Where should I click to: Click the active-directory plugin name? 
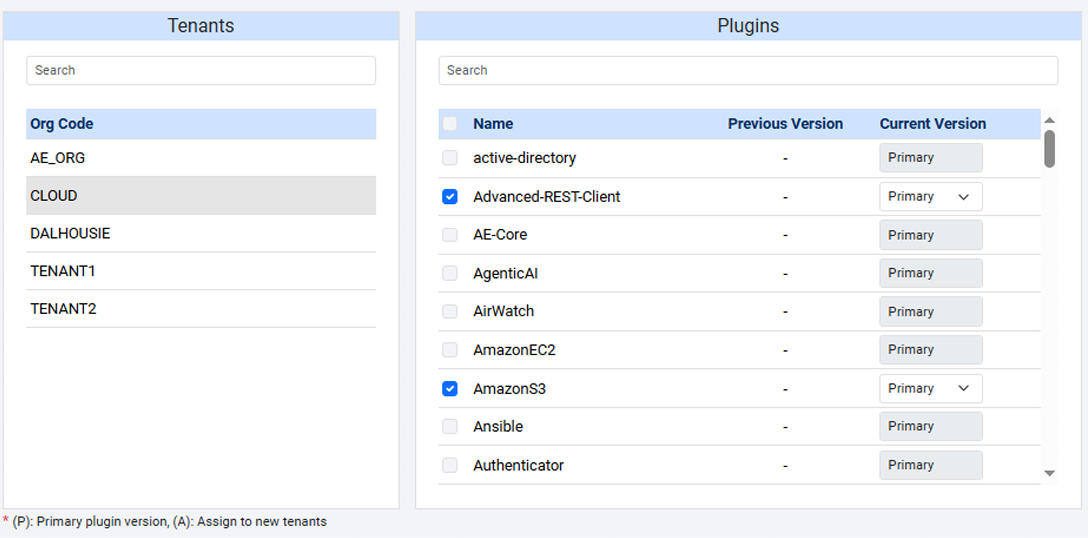coord(525,158)
